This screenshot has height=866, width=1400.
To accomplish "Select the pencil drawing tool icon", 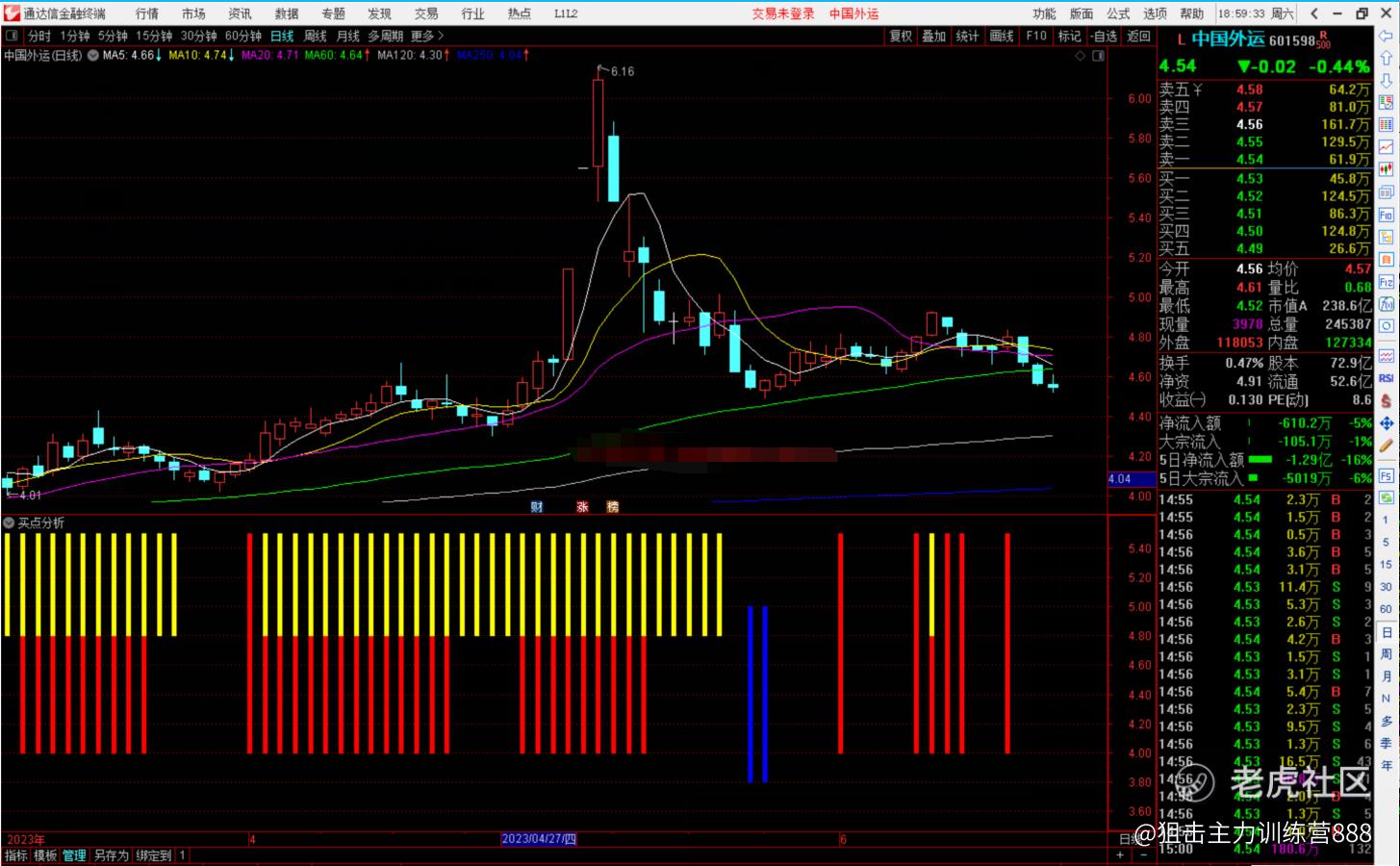I will (1387, 446).
